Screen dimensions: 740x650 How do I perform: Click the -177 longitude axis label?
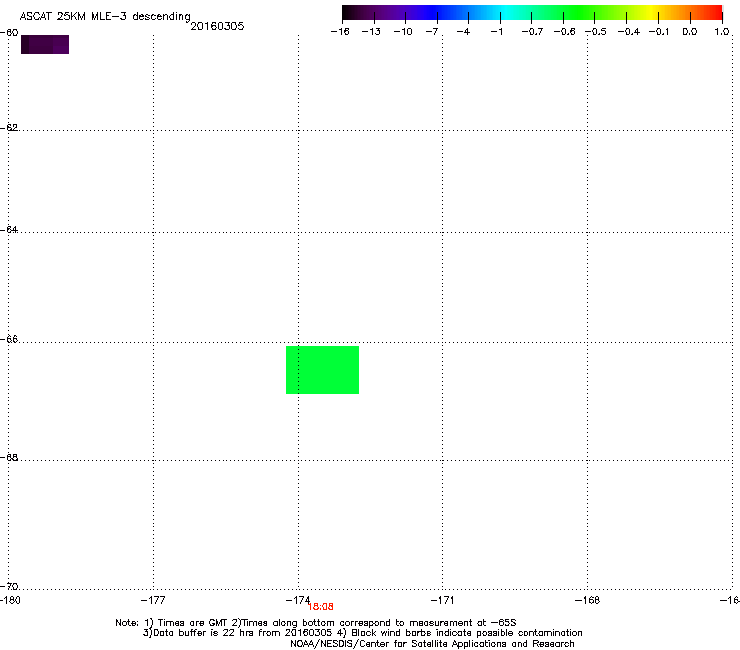coord(153,600)
